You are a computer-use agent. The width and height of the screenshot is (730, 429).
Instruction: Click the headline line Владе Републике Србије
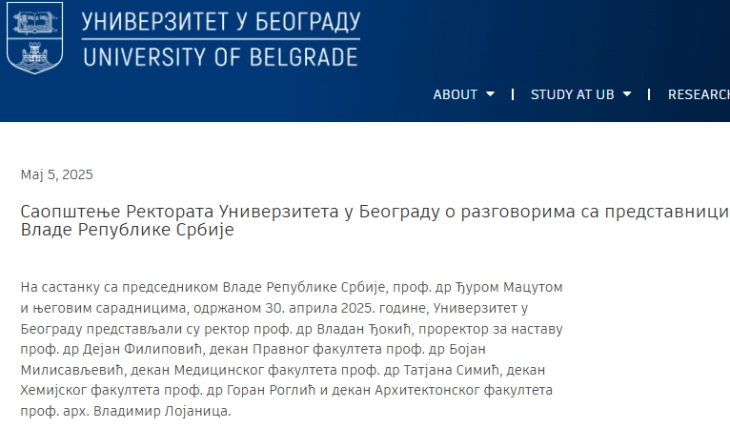(127, 230)
